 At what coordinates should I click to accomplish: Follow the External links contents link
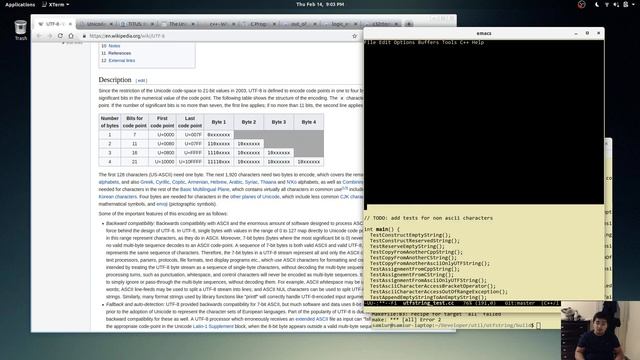[x=122, y=60]
